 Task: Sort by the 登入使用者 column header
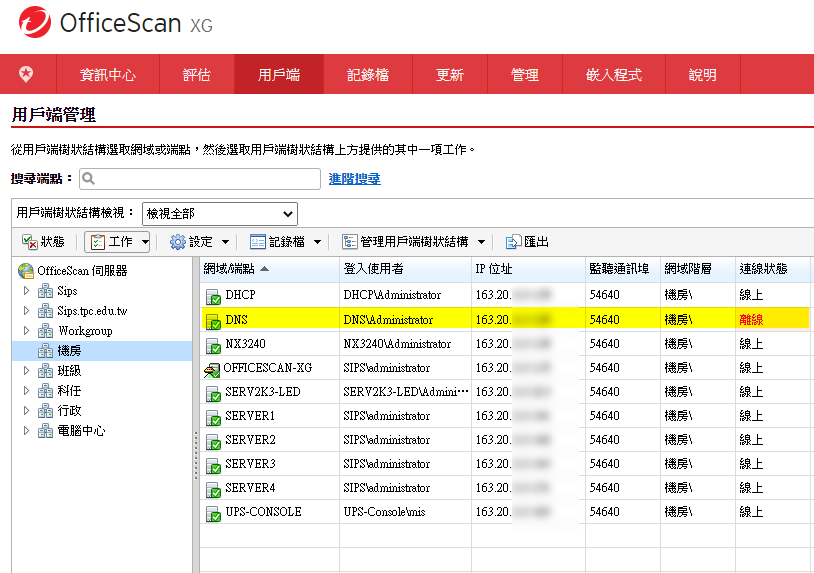[405, 269]
